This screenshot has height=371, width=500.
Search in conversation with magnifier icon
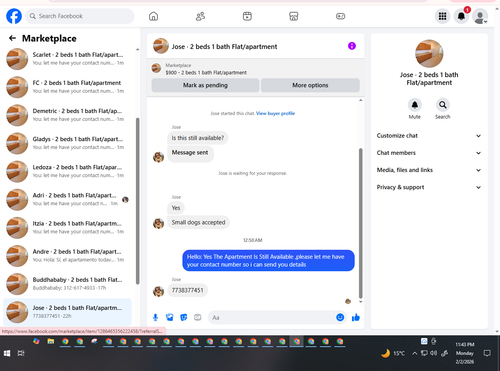(x=443, y=105)
